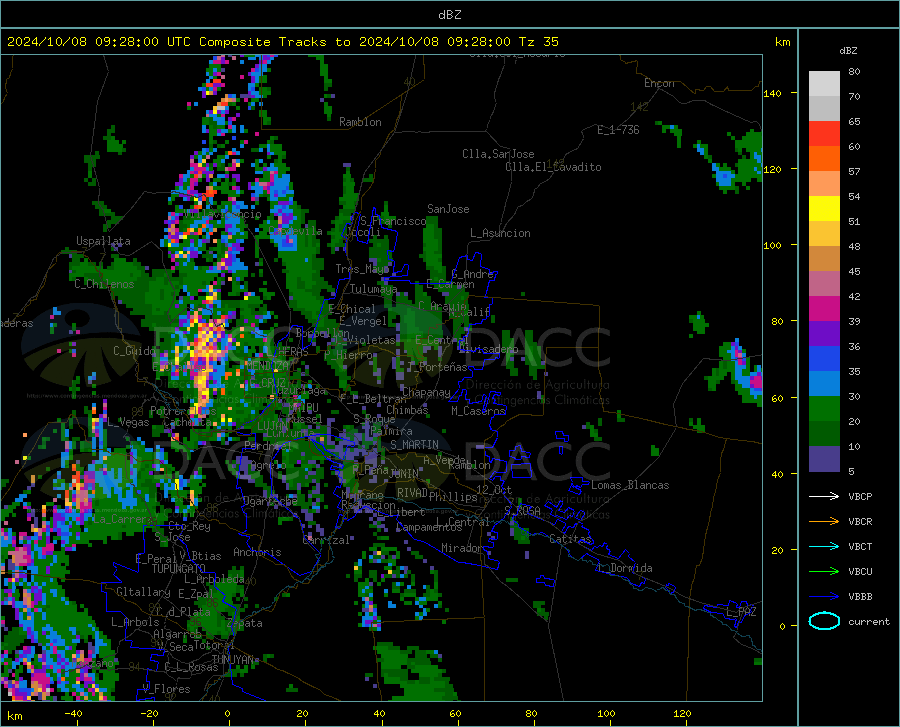Click the Palmira map label
The width and height of the screenshot is (900, 727).
pos(391,431)
